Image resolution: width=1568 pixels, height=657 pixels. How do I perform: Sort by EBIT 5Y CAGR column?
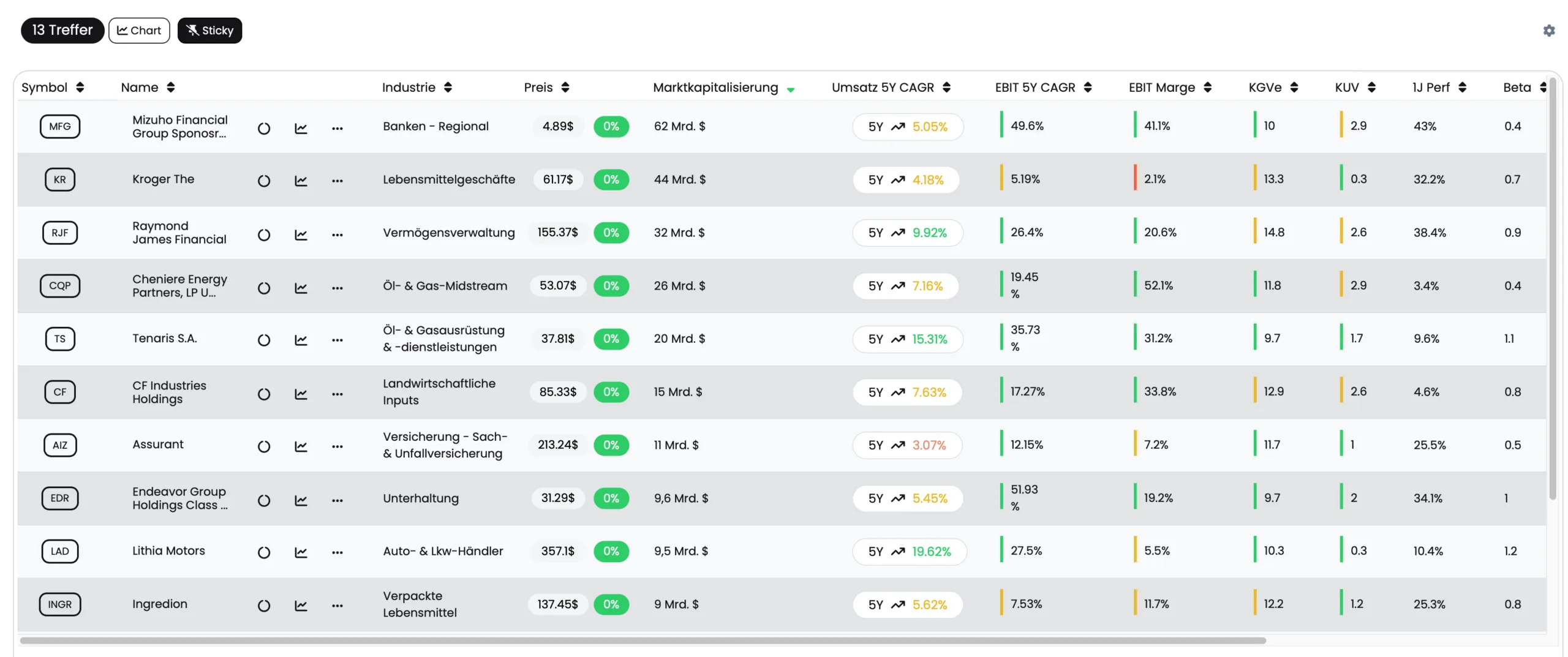pos(1042,87)
